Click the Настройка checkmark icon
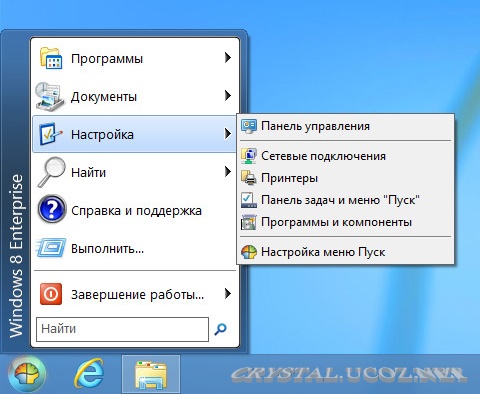The height and width of the screenshot is (394, 480). [50, 134]
